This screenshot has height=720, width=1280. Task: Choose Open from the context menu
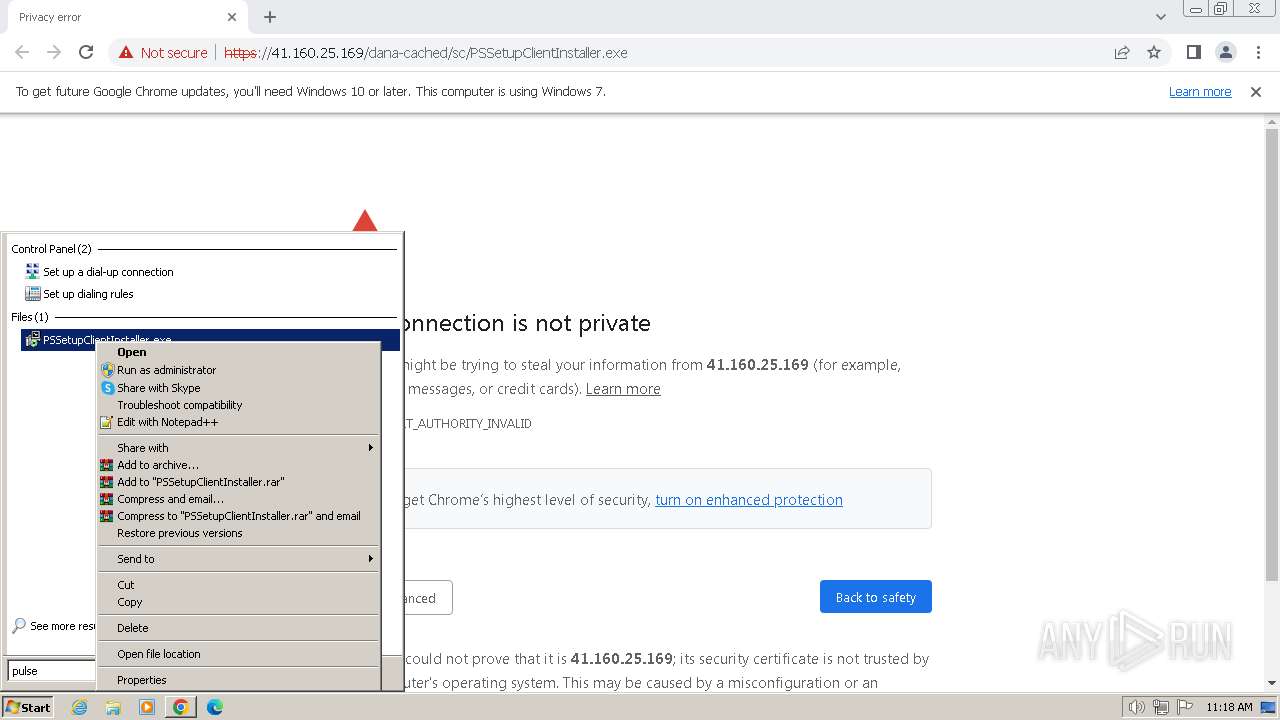pyautogui.click(x=239, y=352)
